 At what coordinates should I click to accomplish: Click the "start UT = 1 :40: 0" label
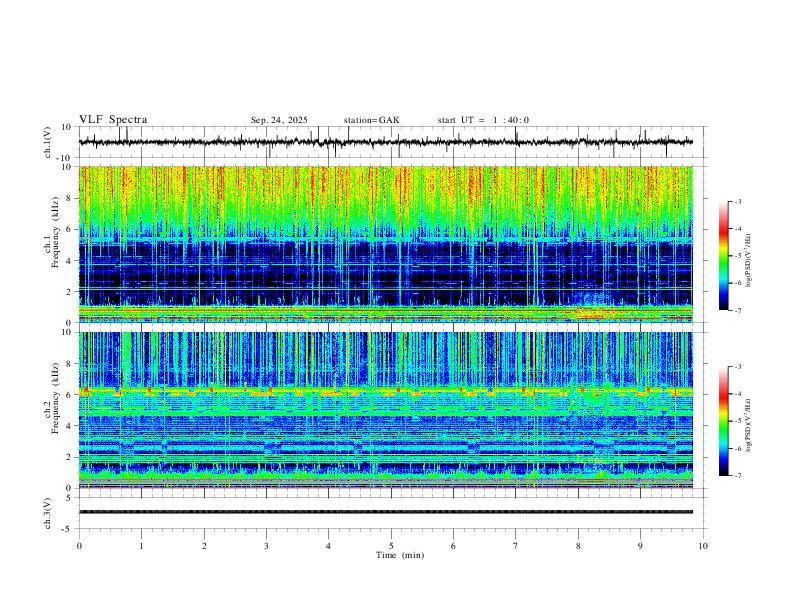pyautogui.click(x=483, y=120)
